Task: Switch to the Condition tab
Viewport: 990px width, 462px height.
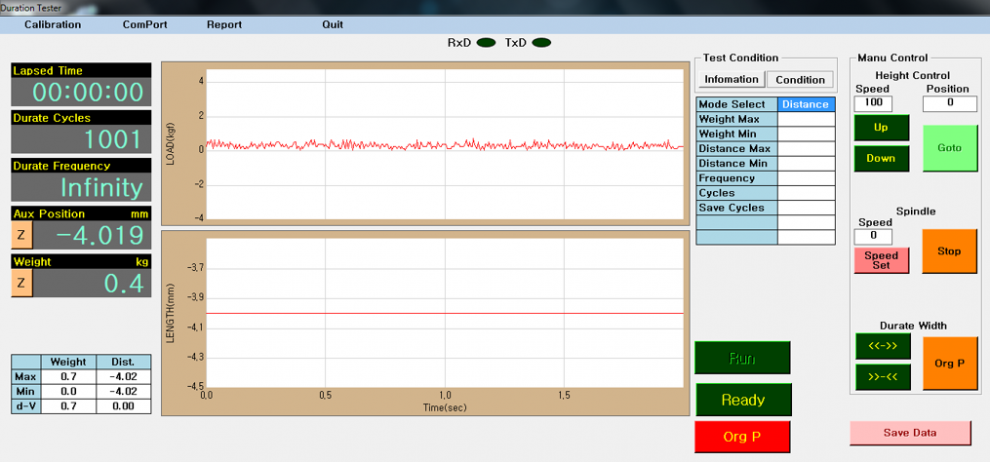Action: (800, 80)
